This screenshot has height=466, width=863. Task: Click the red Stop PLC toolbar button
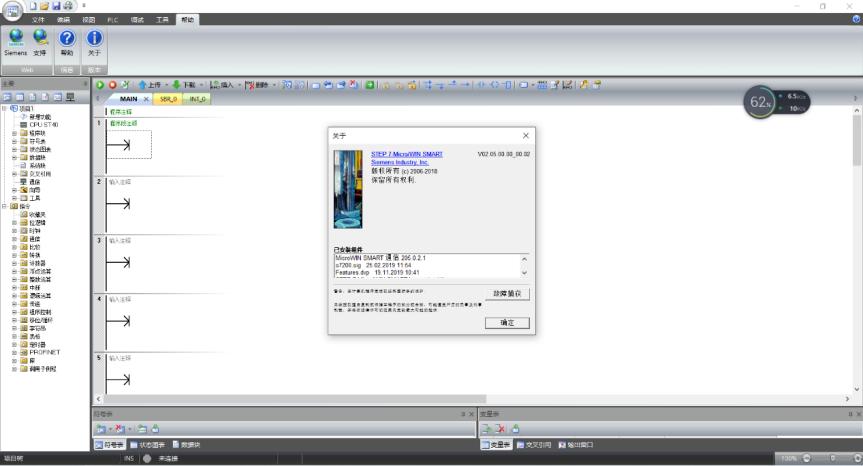(x=112, y=85)
